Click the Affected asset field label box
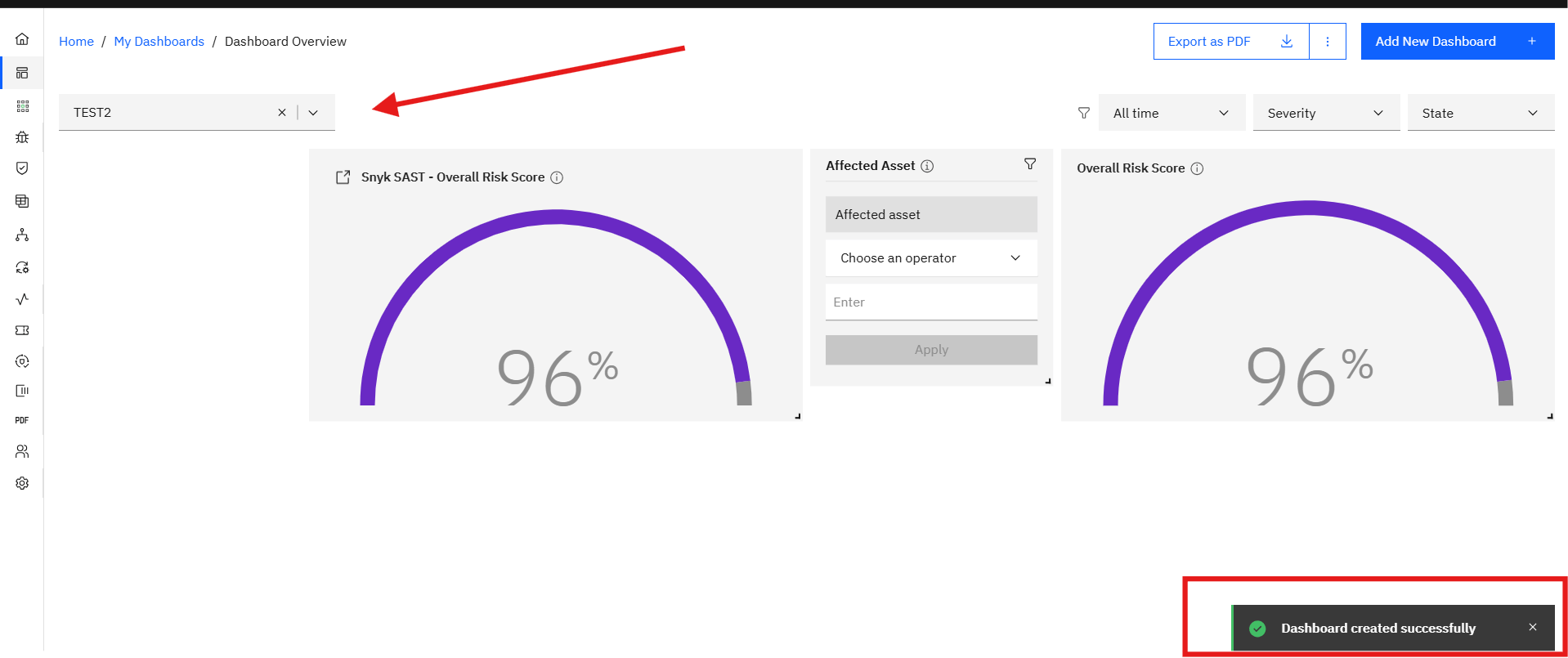The width and height of the screenshot is (1568, 658). [931, 214]
